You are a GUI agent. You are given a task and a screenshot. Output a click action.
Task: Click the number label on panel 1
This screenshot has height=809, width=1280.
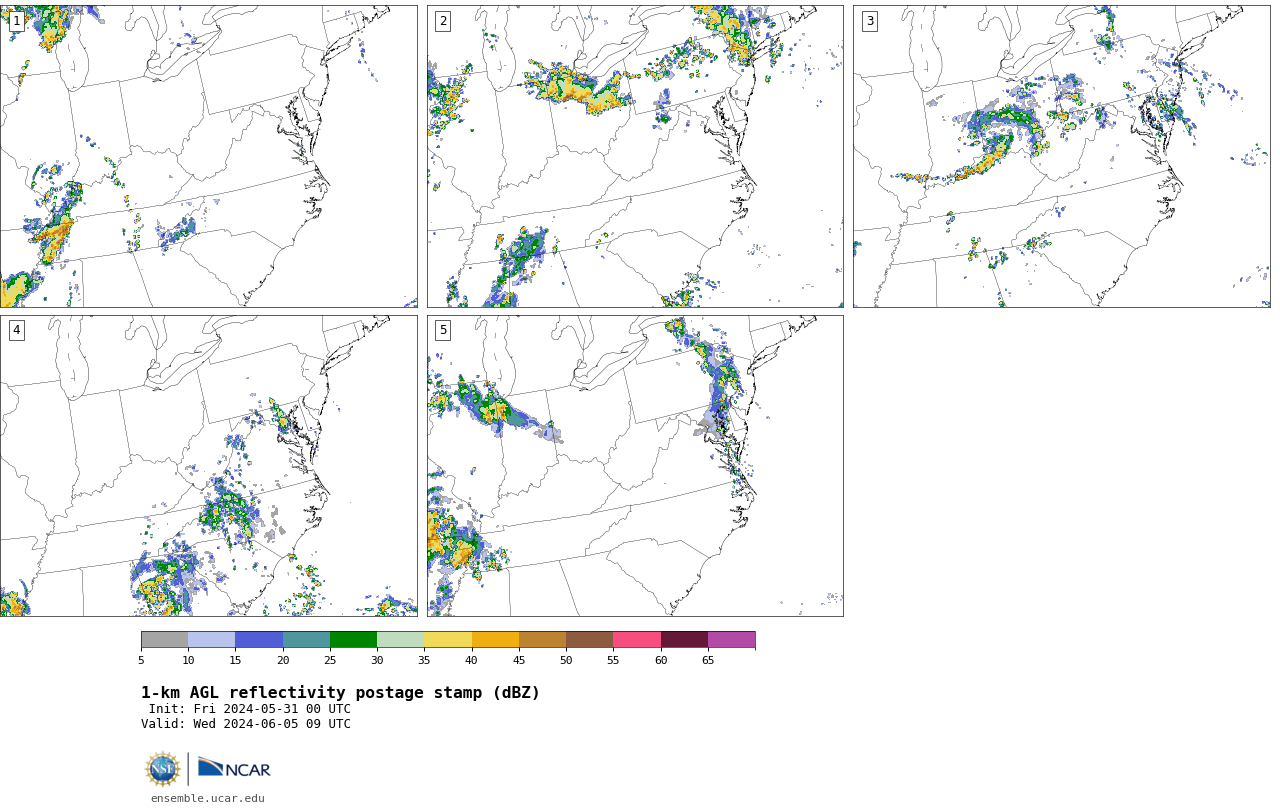pos(16,21)
